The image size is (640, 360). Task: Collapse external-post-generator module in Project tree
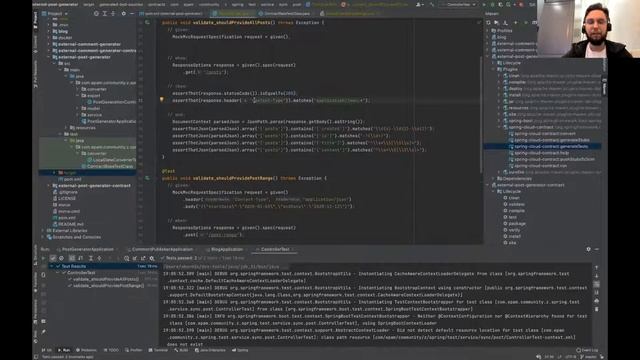(x=49, y=57)
